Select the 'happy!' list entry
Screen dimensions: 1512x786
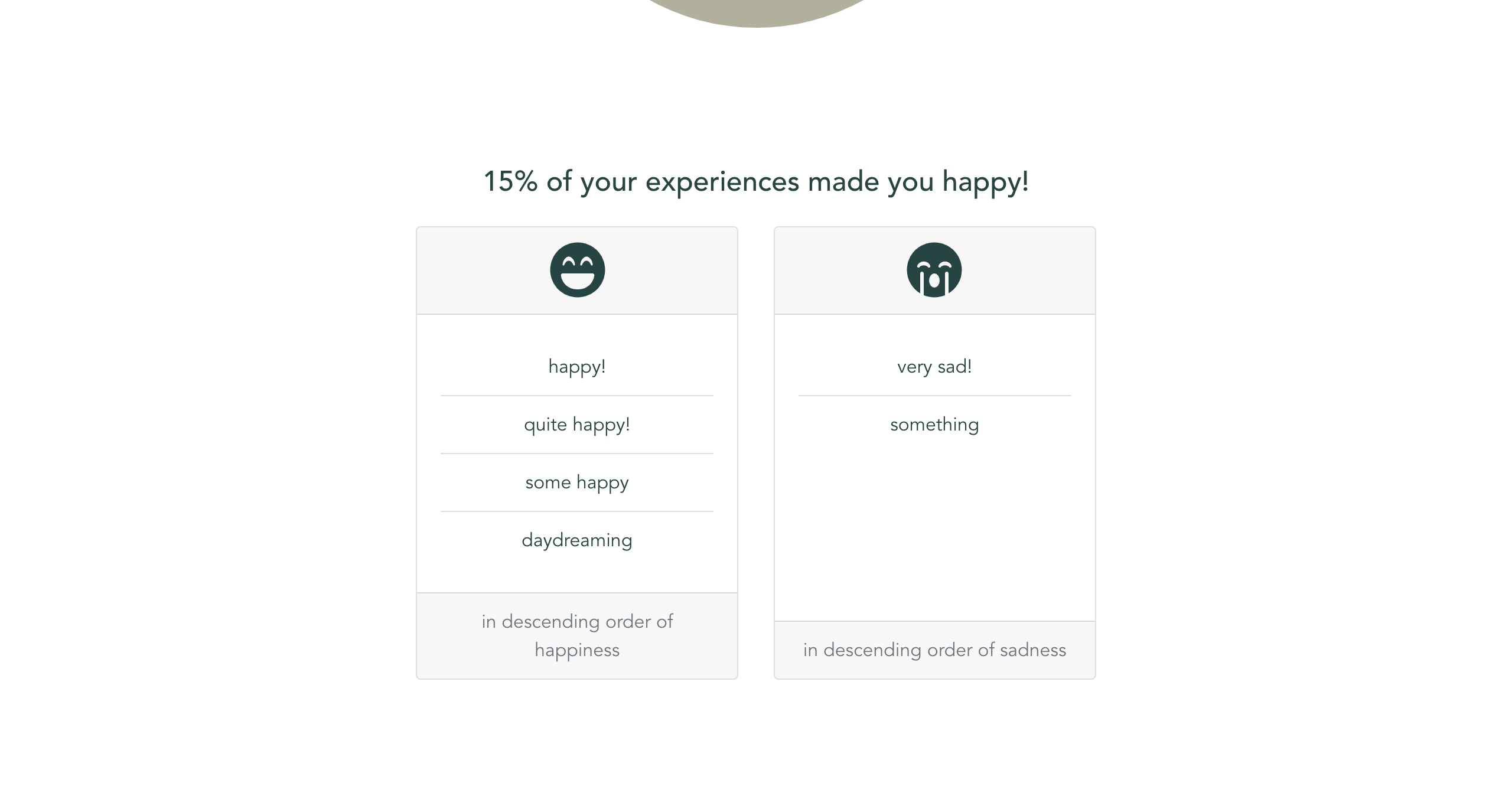point(577,367)
